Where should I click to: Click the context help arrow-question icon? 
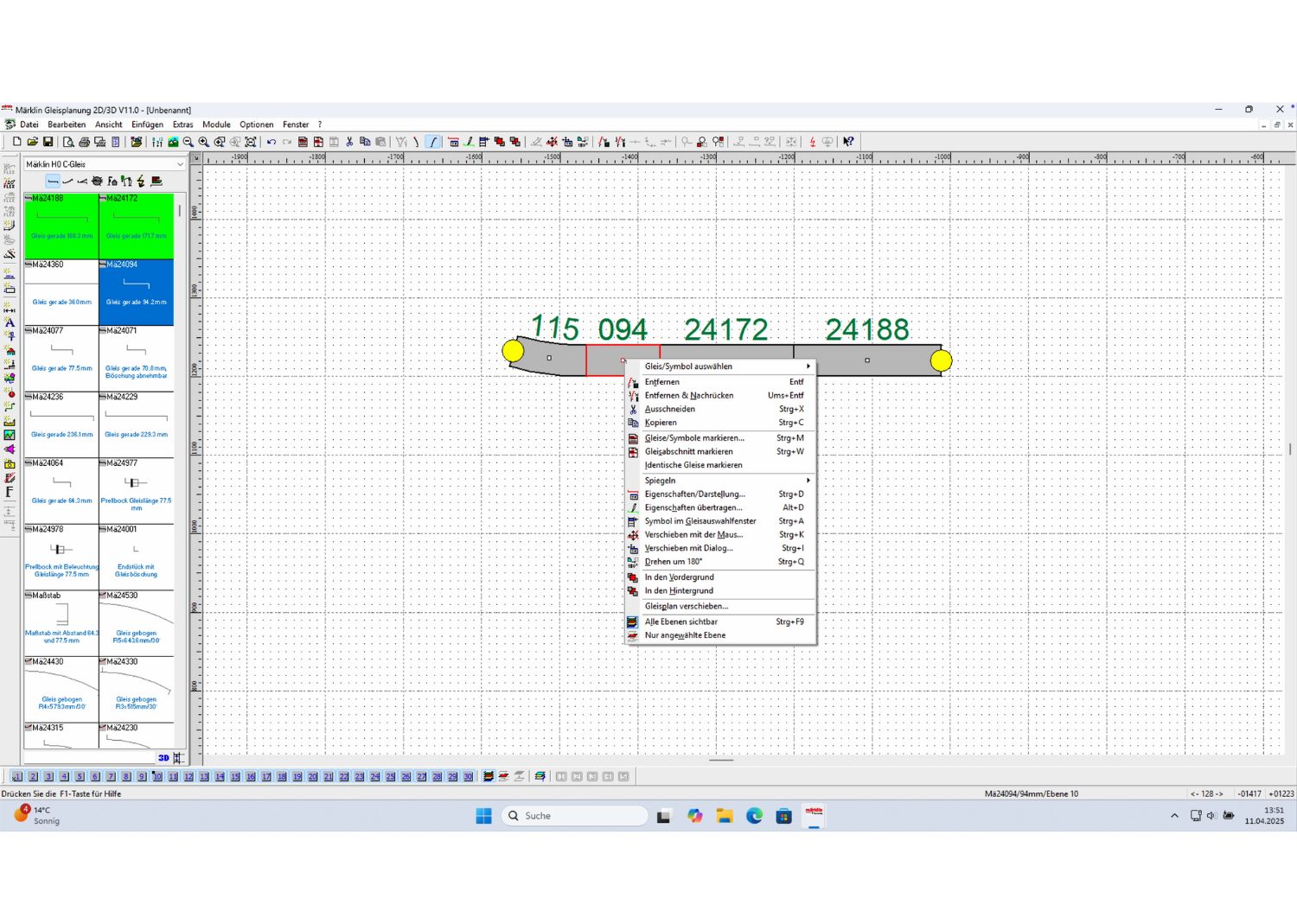[848, 142]
